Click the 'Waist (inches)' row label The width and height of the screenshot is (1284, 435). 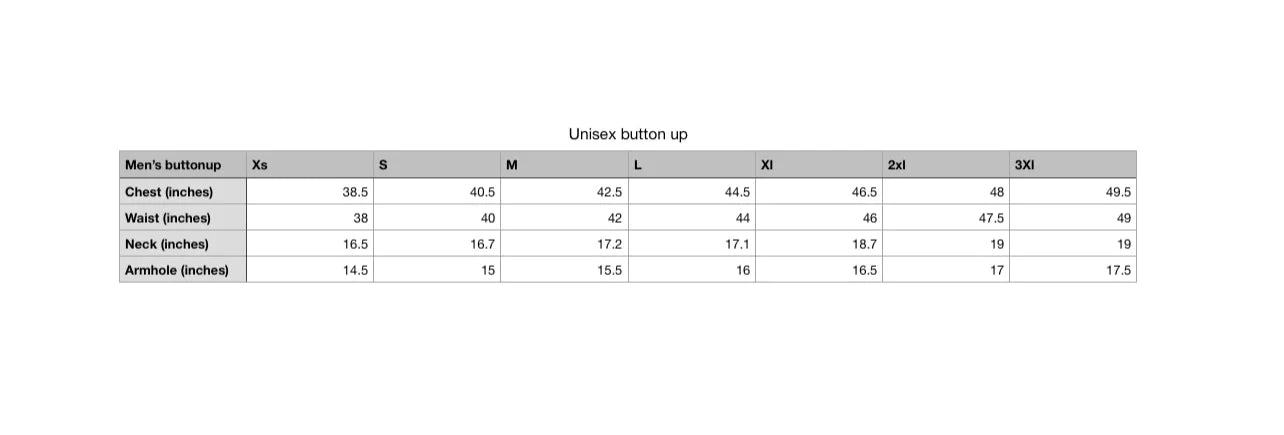coord(183,218)
